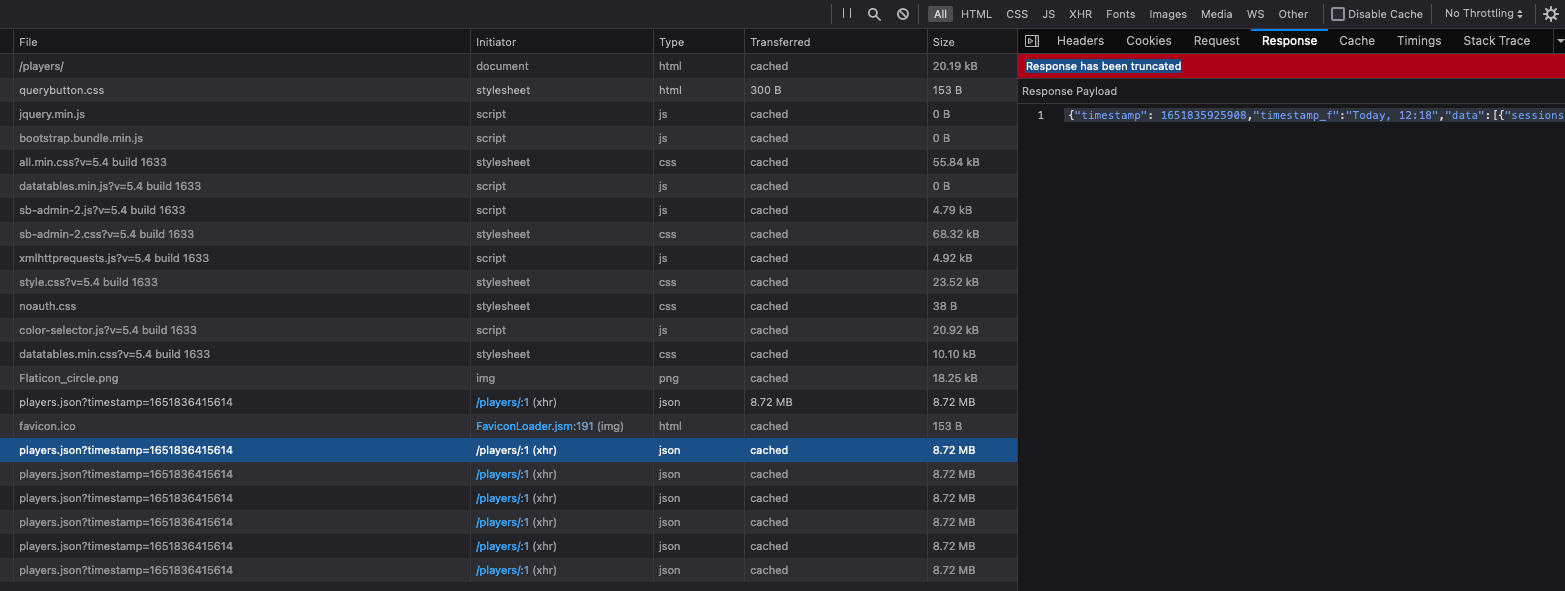This screenshot has width=1565, height=591.
Task: Open the No Throttling dropdown
Action: click(x=1483, y=13)
